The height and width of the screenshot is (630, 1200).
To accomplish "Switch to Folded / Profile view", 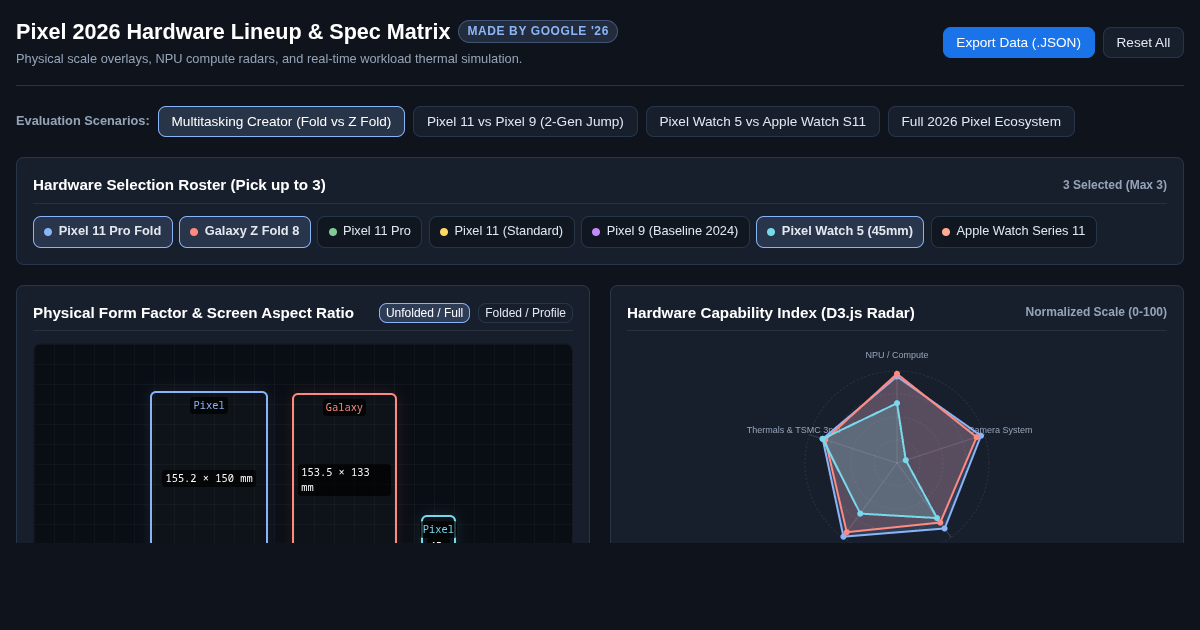I will click(525, 313).
